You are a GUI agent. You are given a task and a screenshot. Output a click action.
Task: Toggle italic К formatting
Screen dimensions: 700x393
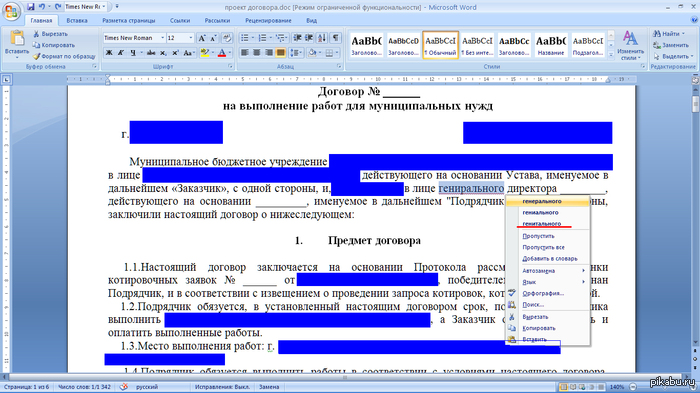(121, 53)
